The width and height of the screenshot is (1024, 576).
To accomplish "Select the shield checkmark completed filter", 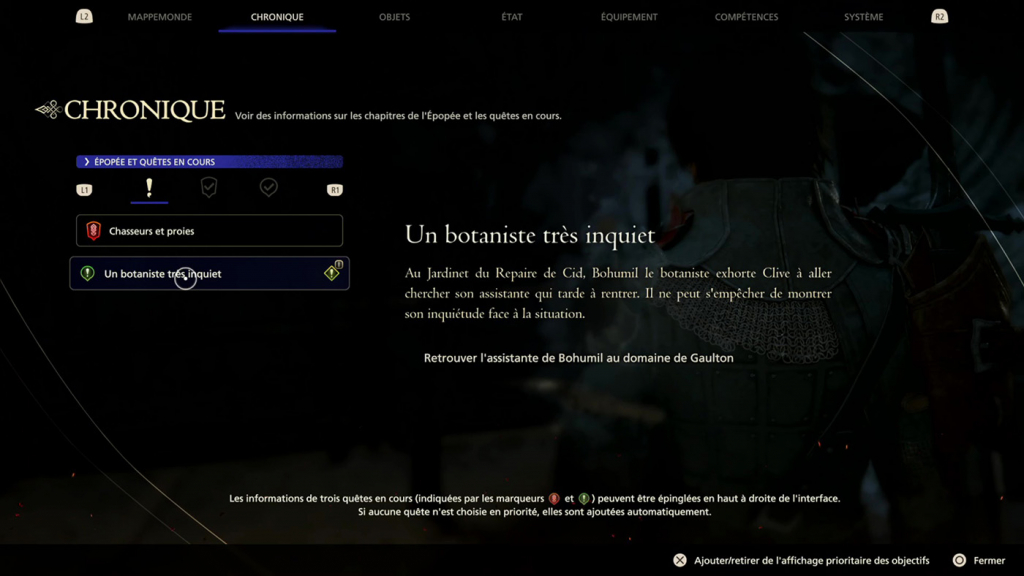I will 209,187.
